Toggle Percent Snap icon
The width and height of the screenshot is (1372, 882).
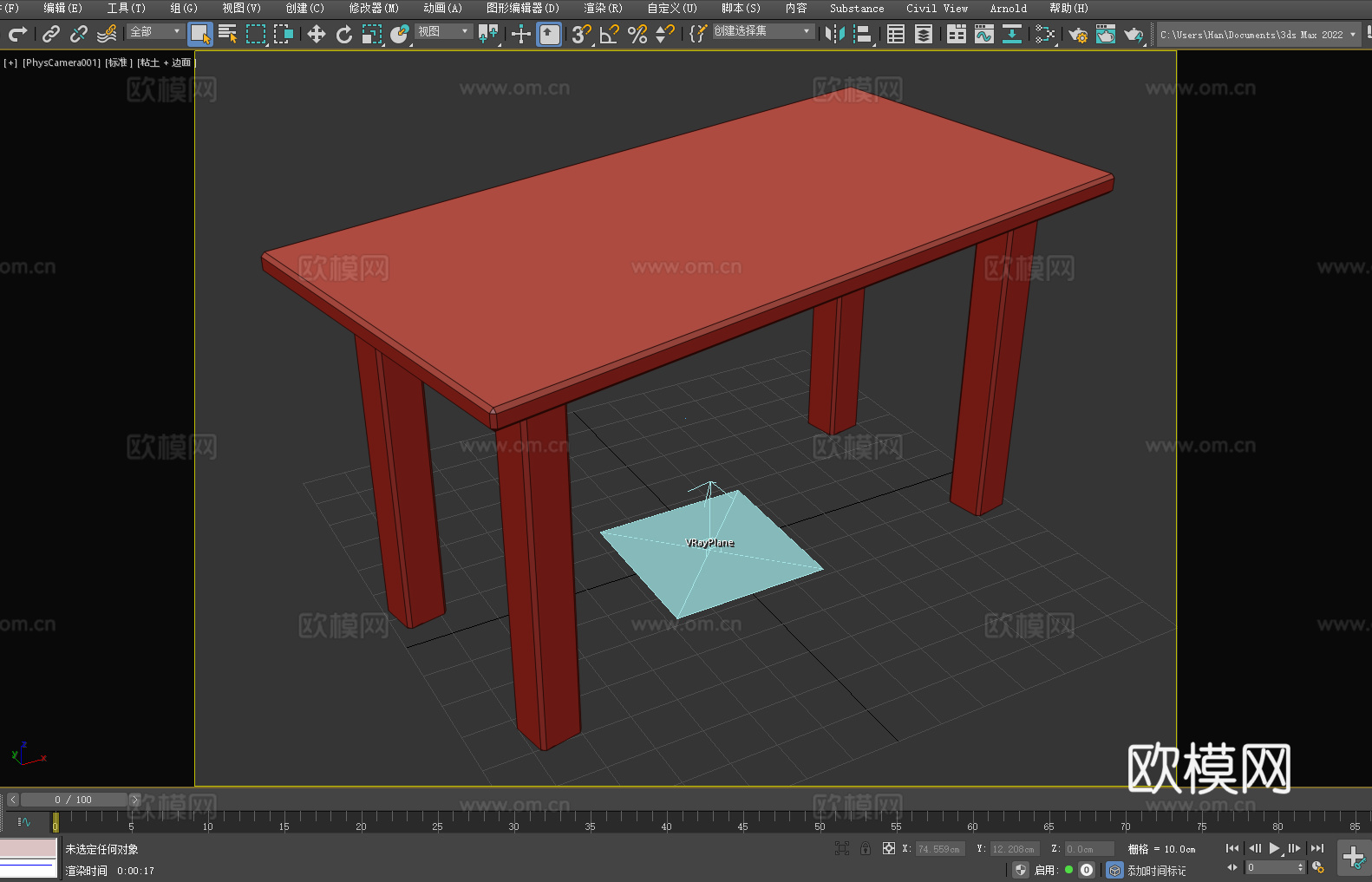coord(637,34)
